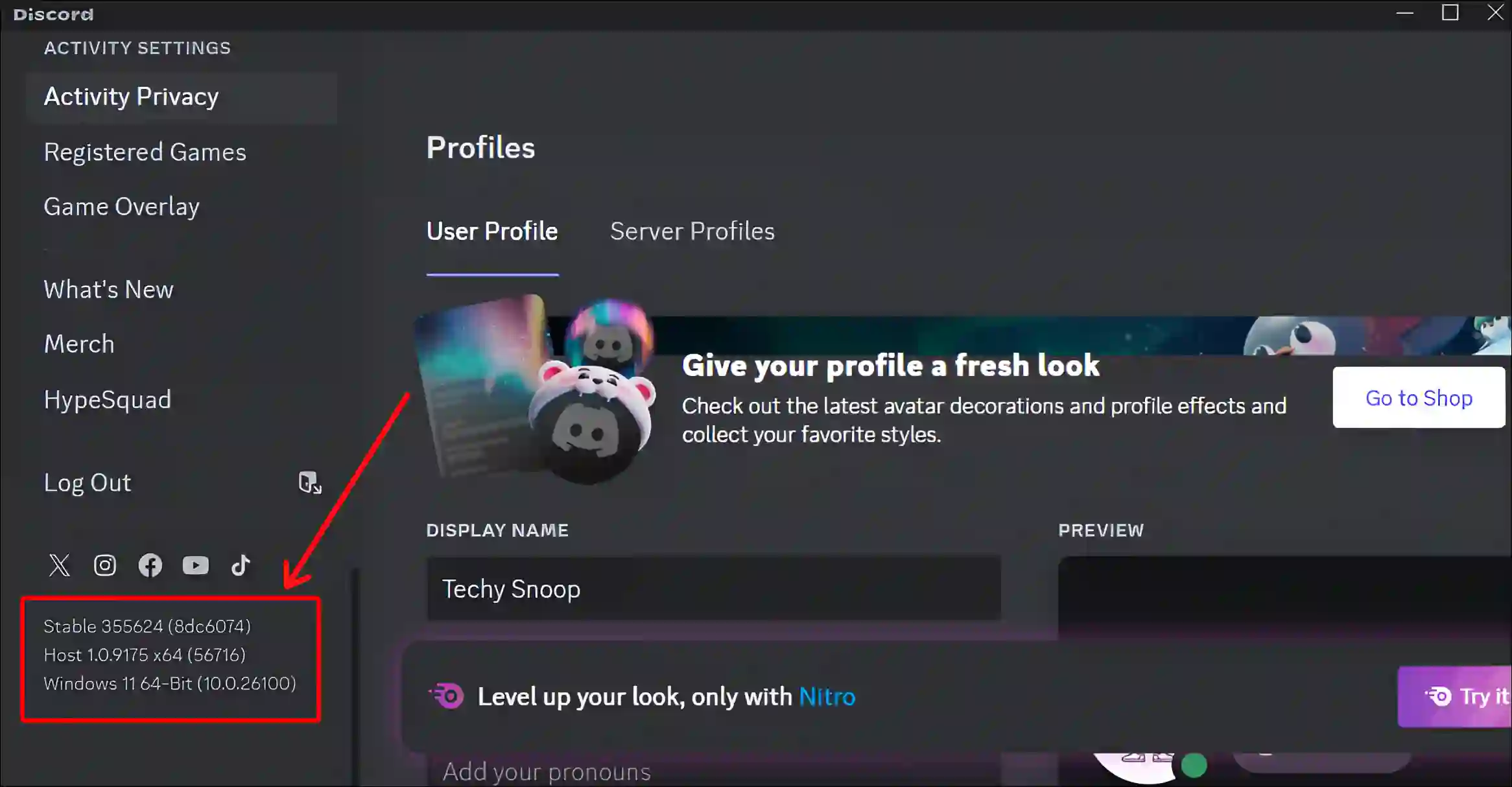Open HypeSquad settings section
1512x787 pixels.
tap(107, 398)
